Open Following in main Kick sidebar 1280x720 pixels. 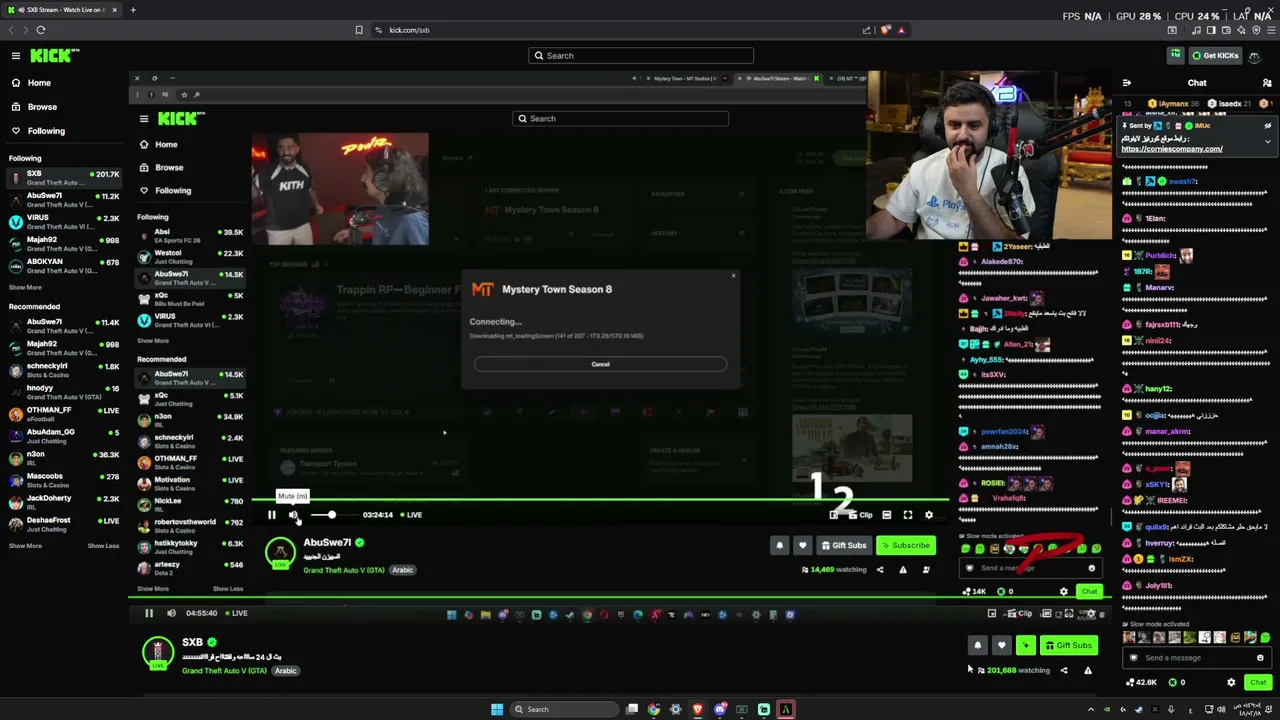[x=38, y=131]
